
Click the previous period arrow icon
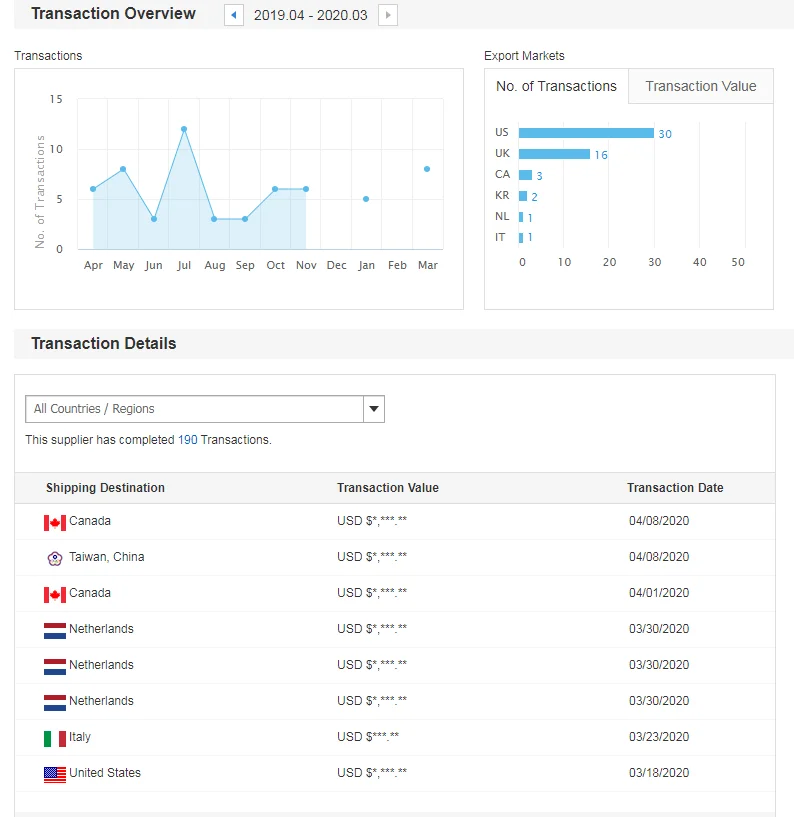click(234, 15)
